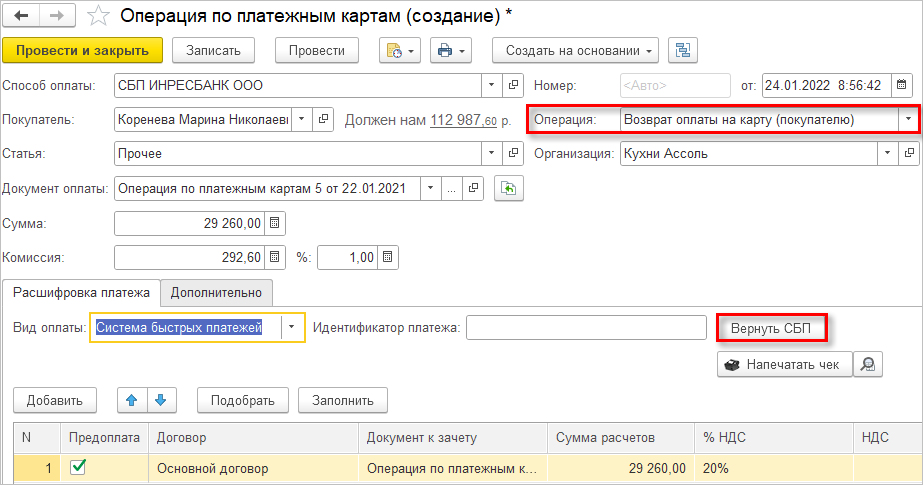This screenshot has height=485, width=923.
Task: Click calculator icon beside Сумма field
Action: 276,223
